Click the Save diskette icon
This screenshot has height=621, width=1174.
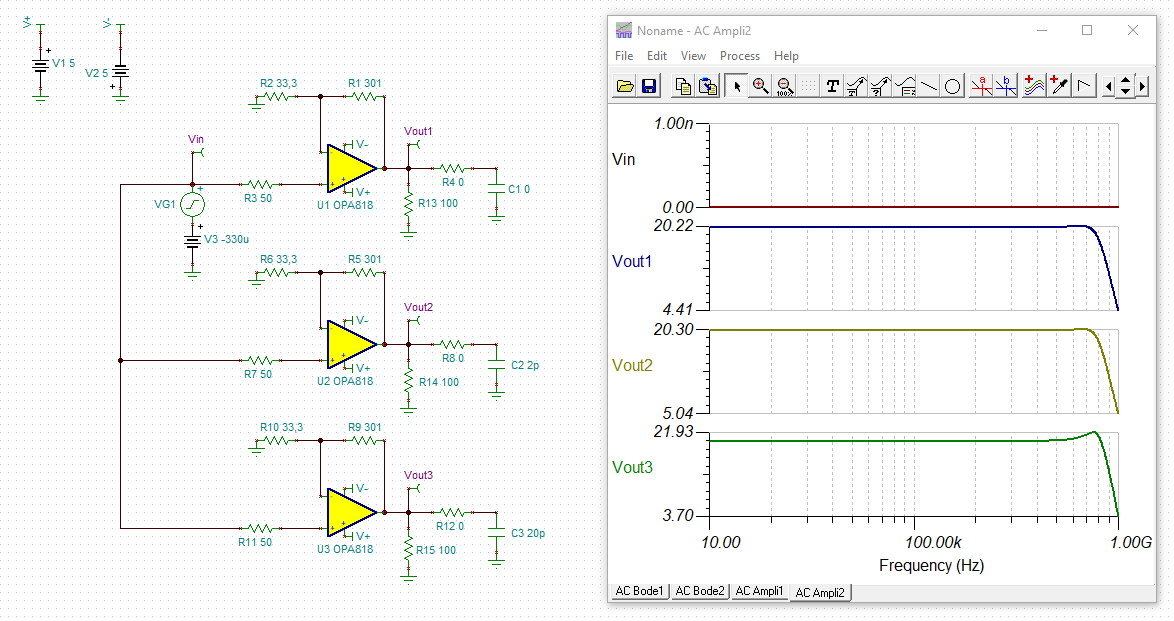648,86
